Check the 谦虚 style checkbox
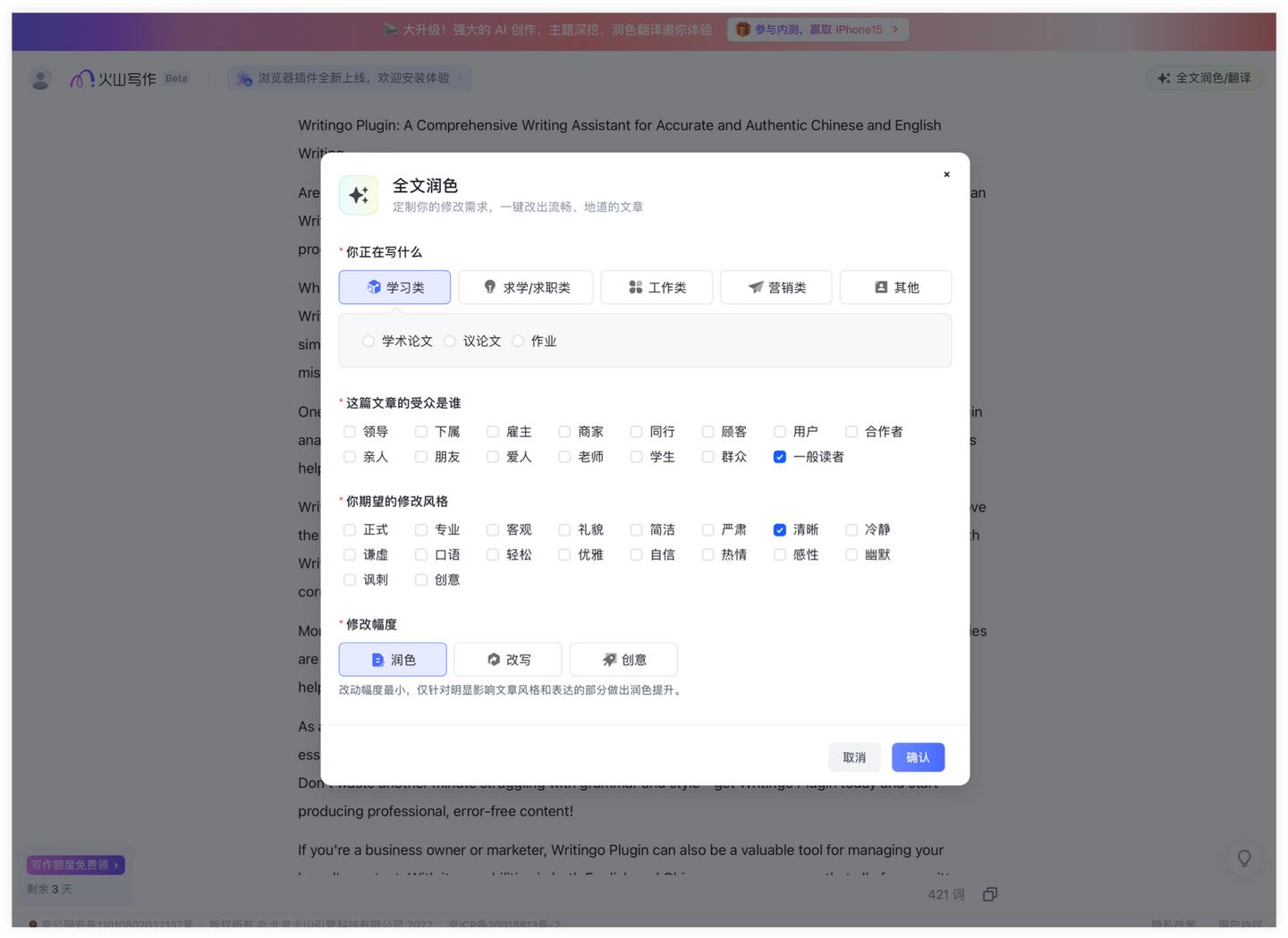The width and height of the screenshot is (1288, 938). click(x=350, y=555)
